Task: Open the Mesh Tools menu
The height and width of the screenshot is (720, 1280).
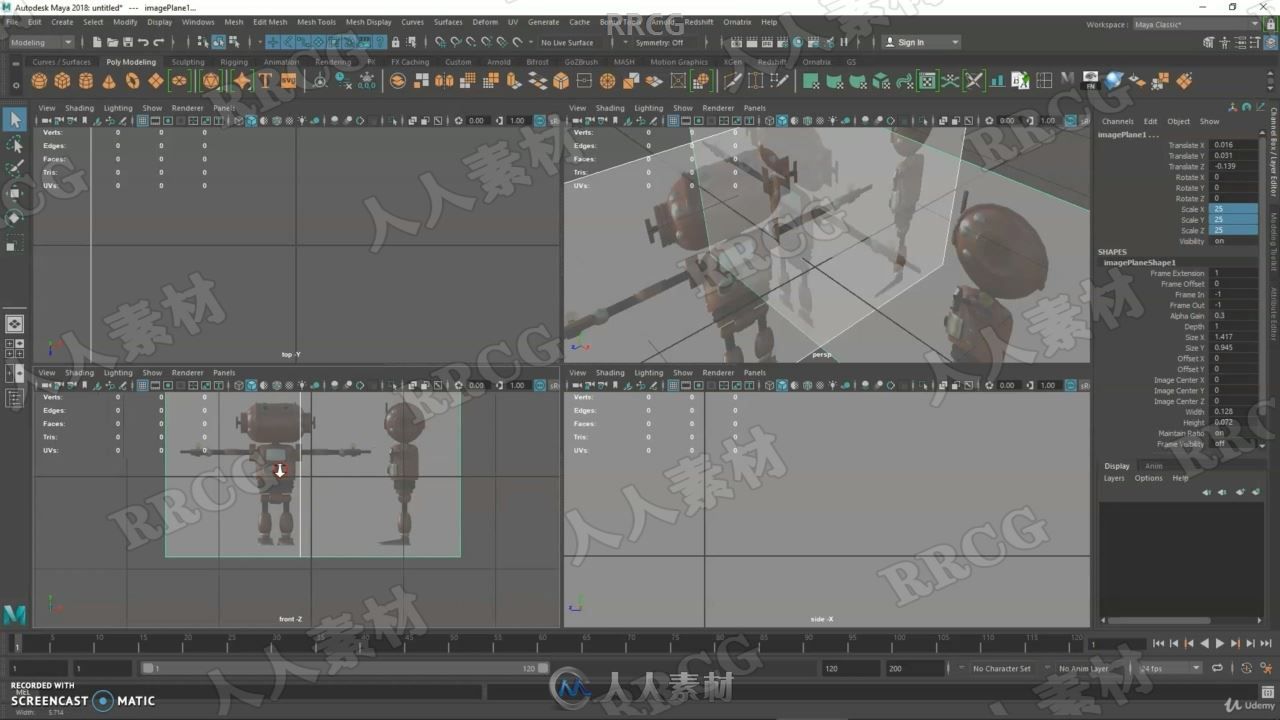Action: tap(316, 21)
